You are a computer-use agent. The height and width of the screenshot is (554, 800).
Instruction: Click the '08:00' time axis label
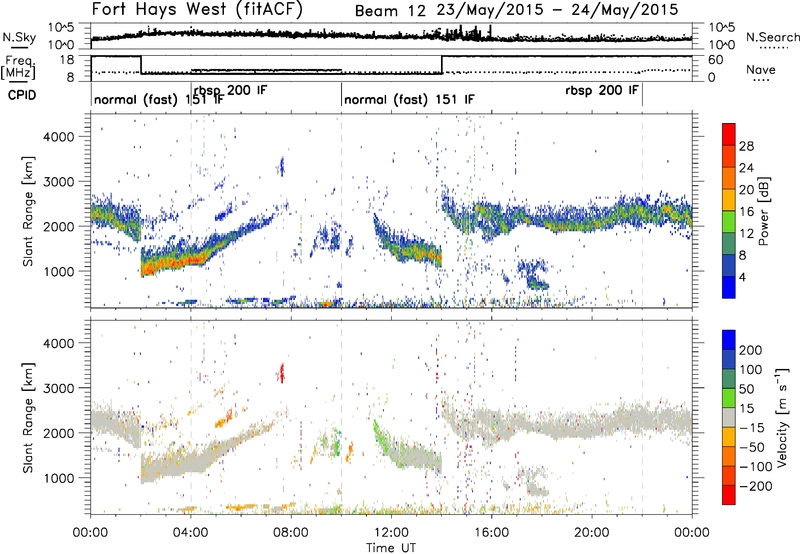point(291,533)
